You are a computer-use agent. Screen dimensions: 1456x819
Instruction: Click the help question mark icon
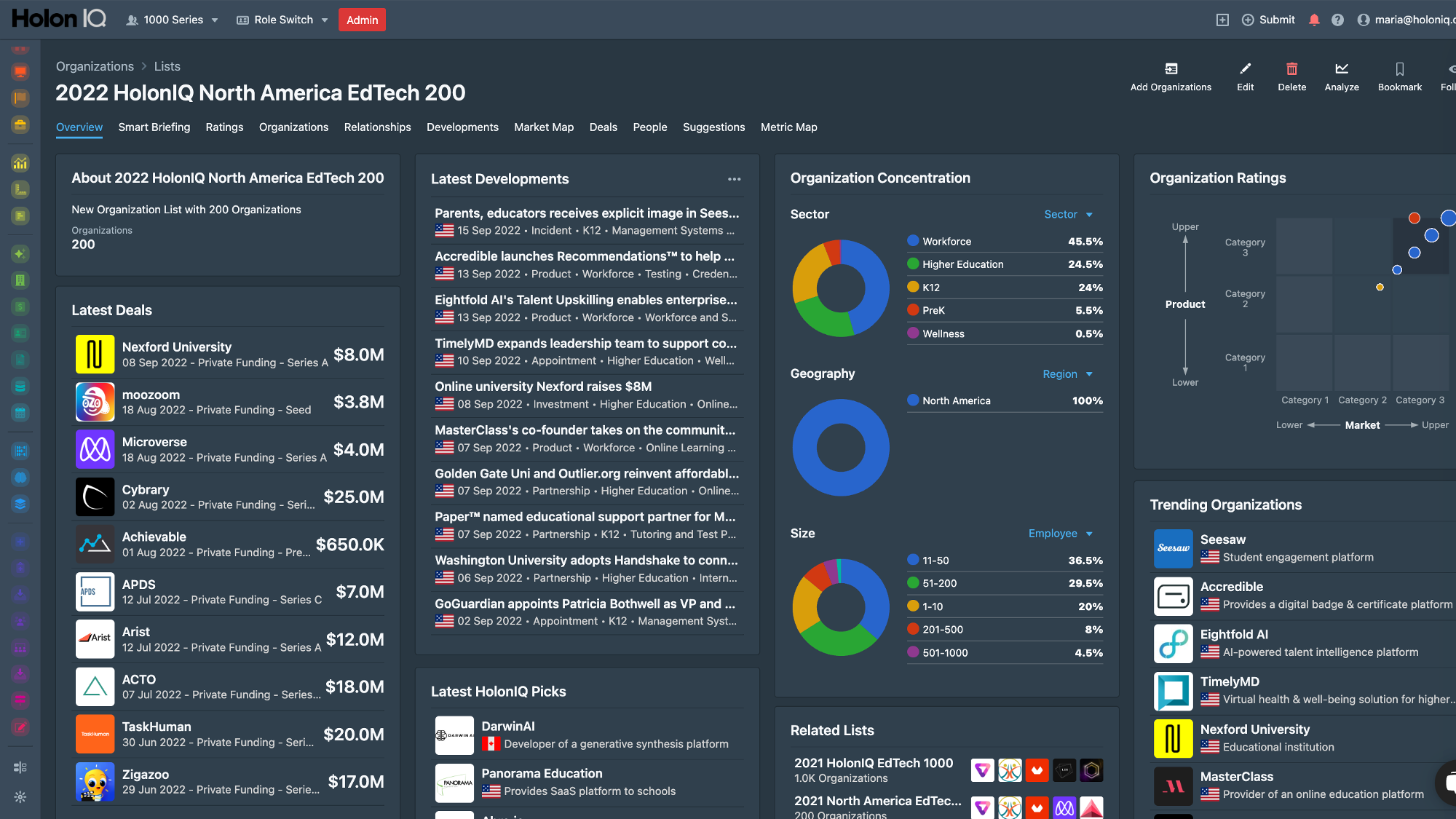click(x=1337, y=20)
